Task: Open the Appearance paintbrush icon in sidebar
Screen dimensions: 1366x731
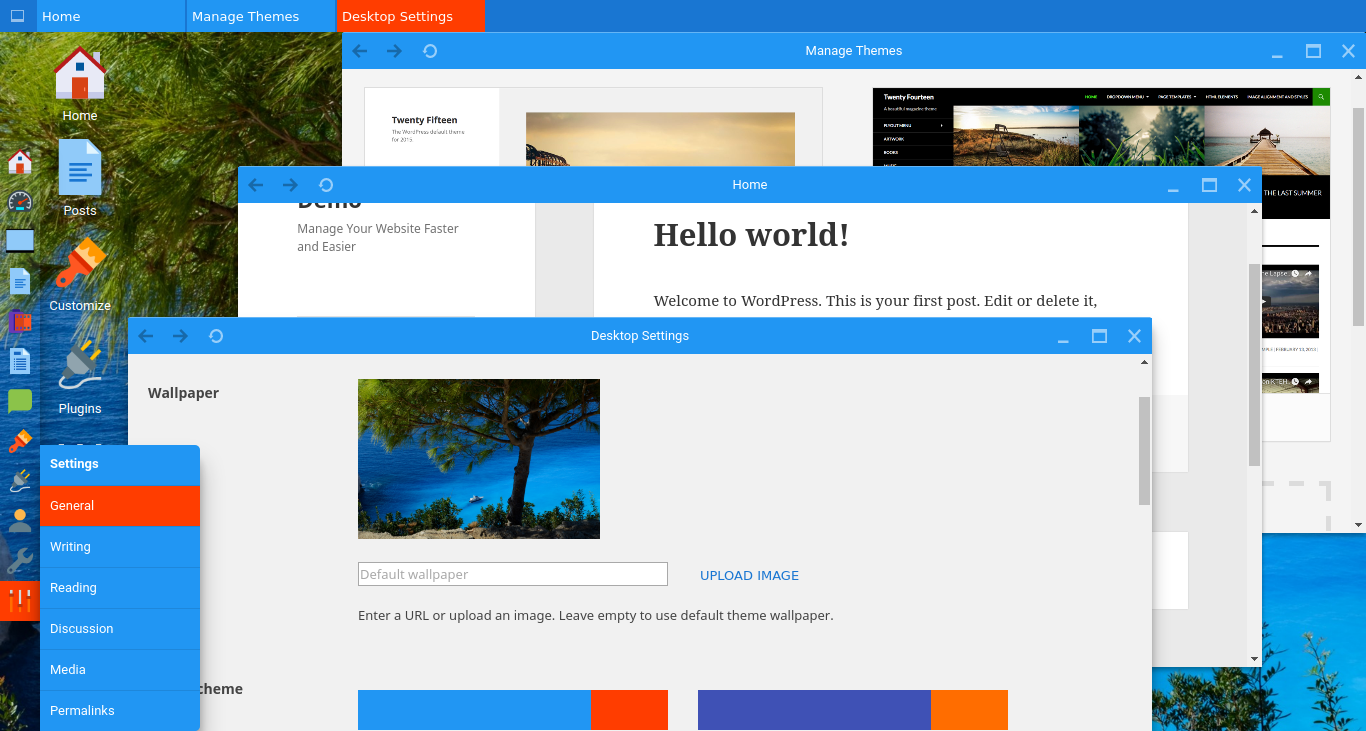Action: coord(20,441)
